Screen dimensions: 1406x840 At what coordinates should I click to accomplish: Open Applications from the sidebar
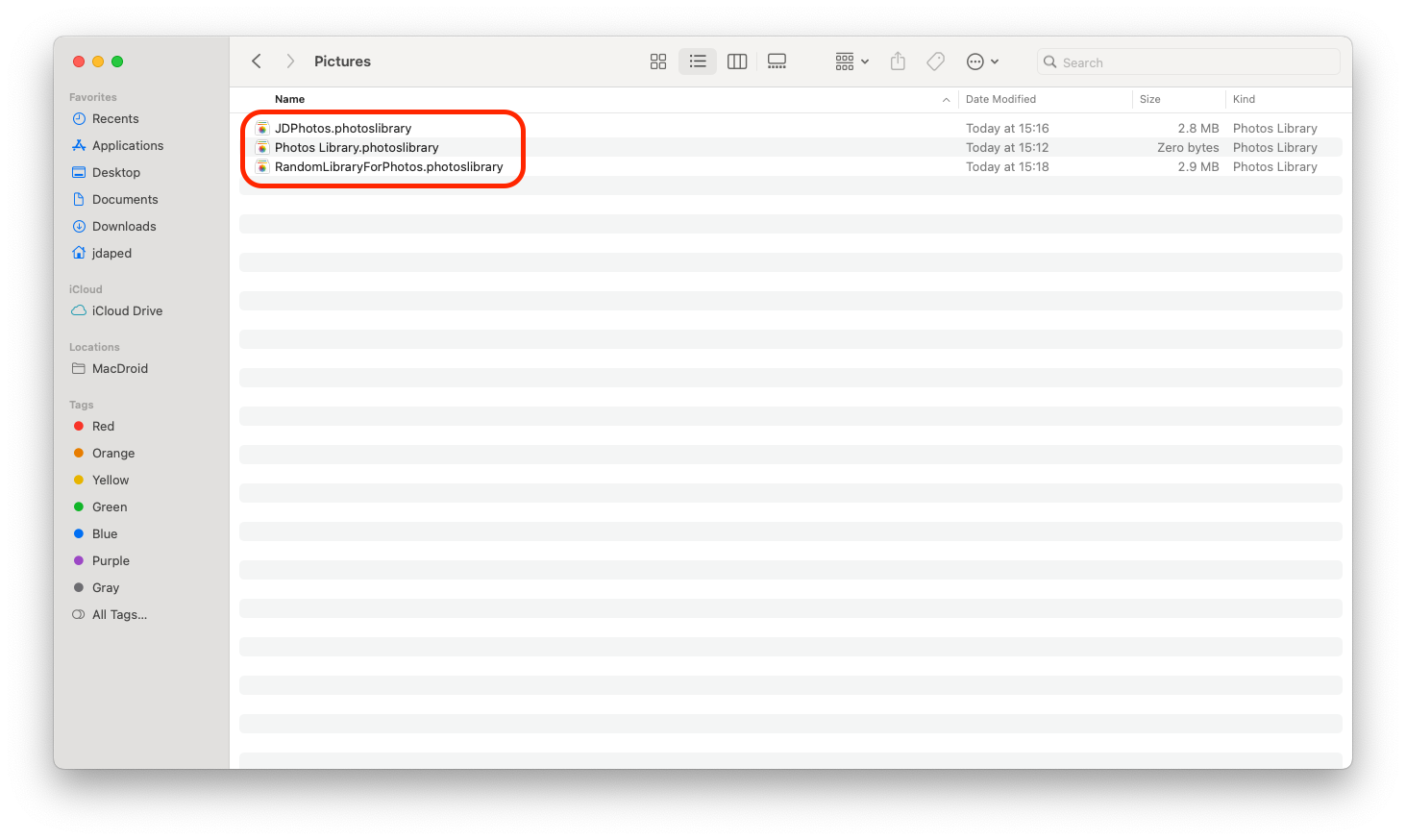[126, 145]
